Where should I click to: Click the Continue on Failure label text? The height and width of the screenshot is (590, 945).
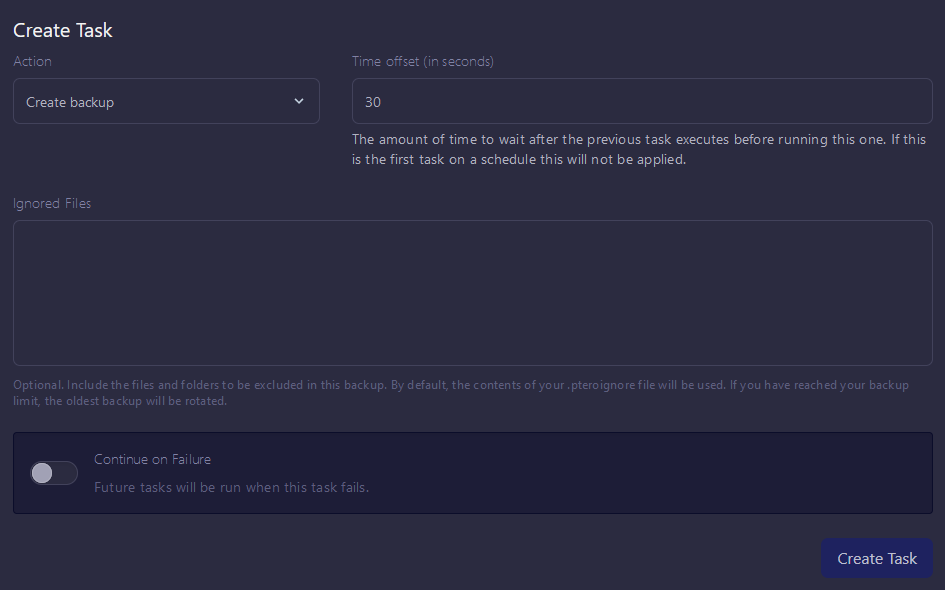click(x=152, y=459)
